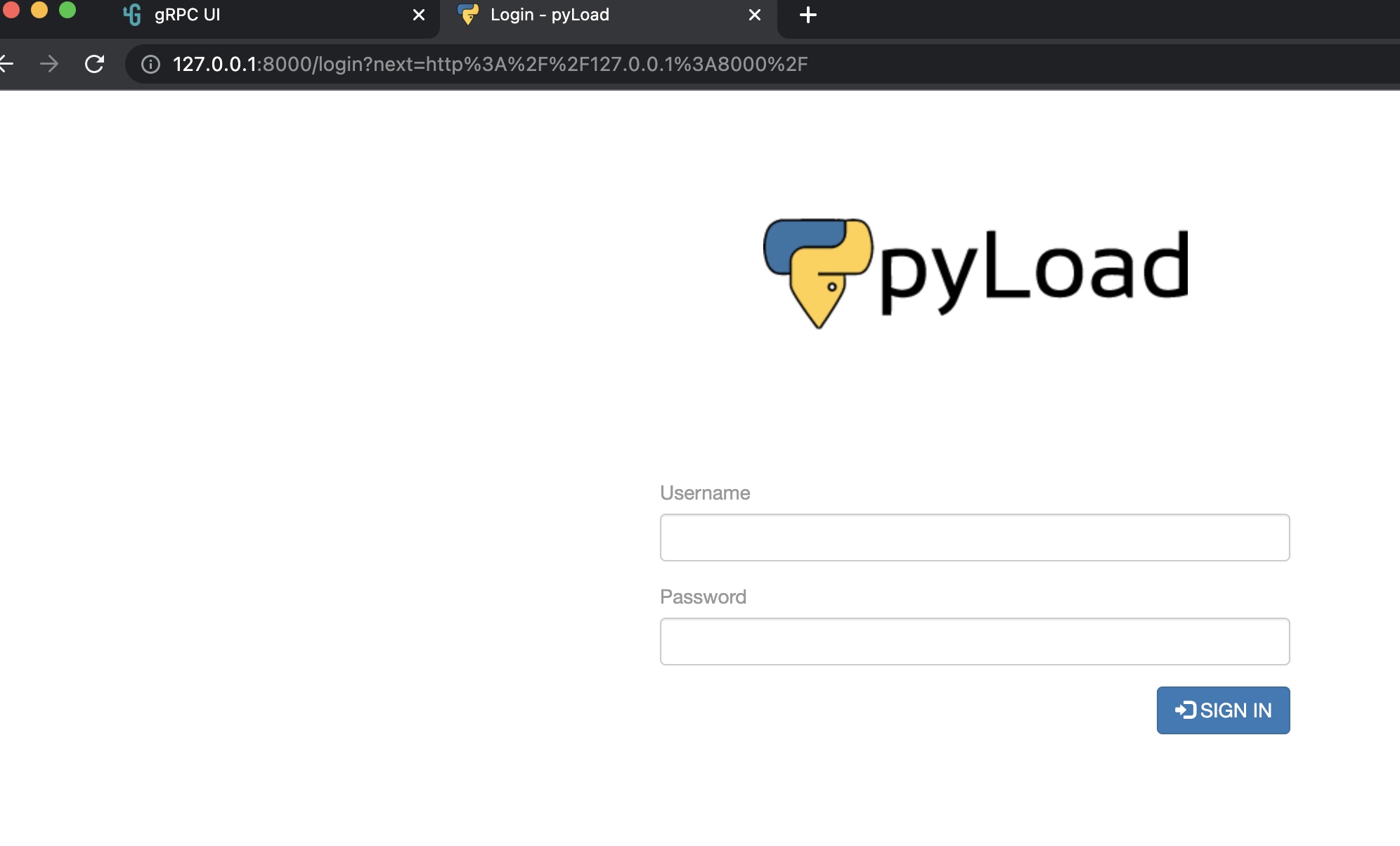Click the browser forward arrow
Screen dimensions: 1400x846
pos(49,64)
